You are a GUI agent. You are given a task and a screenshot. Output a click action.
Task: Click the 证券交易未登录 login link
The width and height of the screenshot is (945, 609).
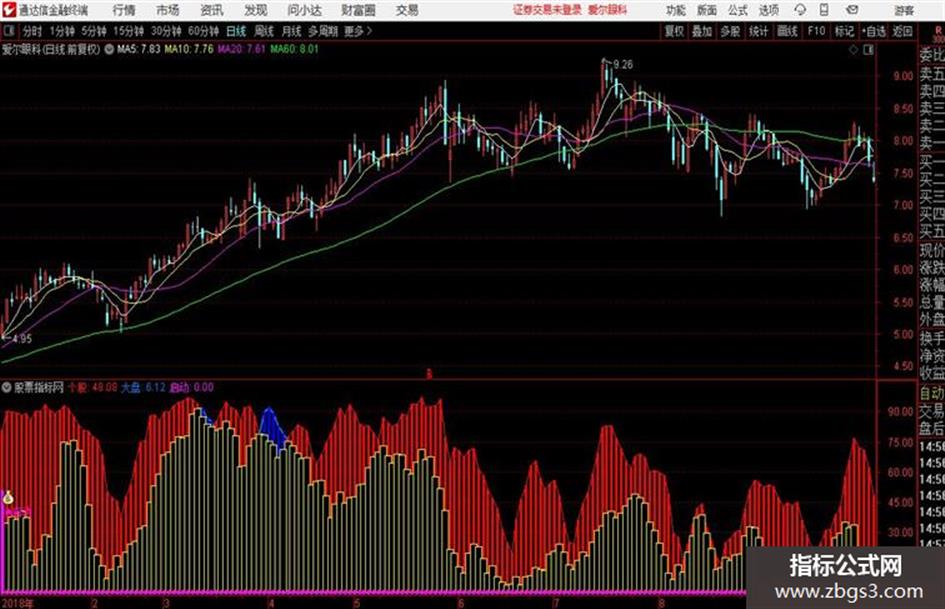coord(547,10)
